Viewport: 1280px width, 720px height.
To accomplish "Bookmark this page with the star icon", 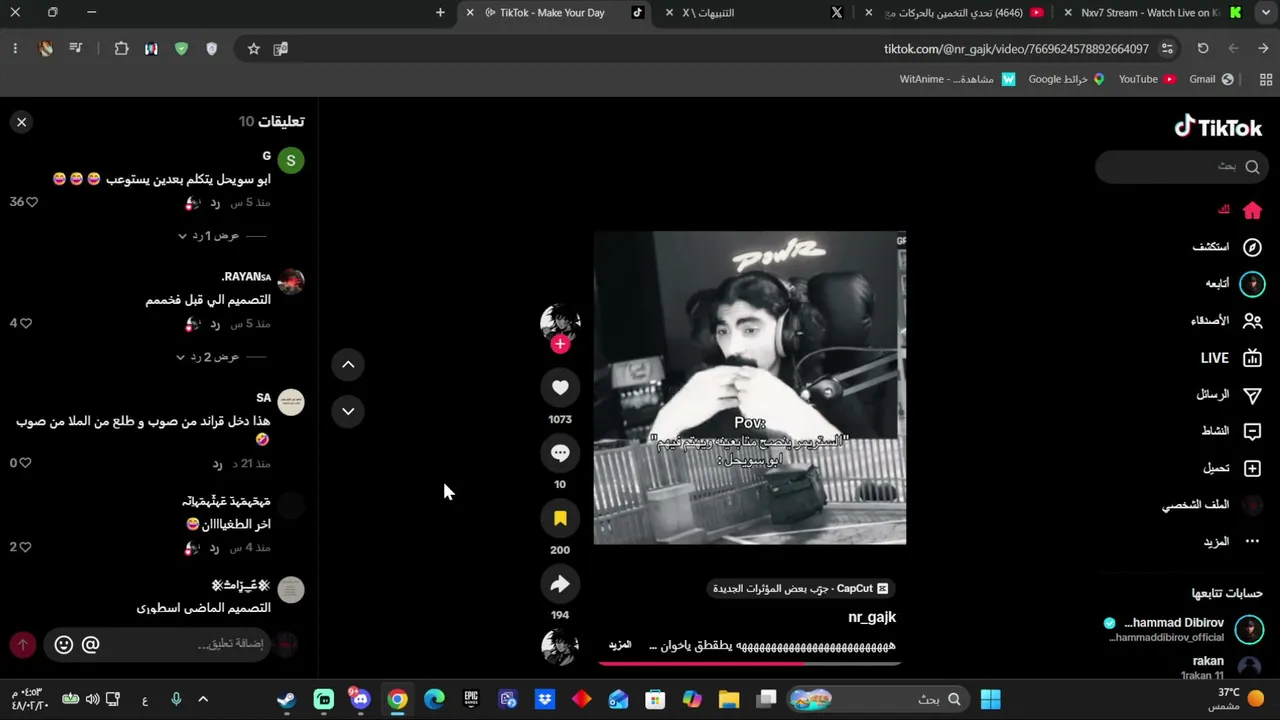I will click(254, 48).
